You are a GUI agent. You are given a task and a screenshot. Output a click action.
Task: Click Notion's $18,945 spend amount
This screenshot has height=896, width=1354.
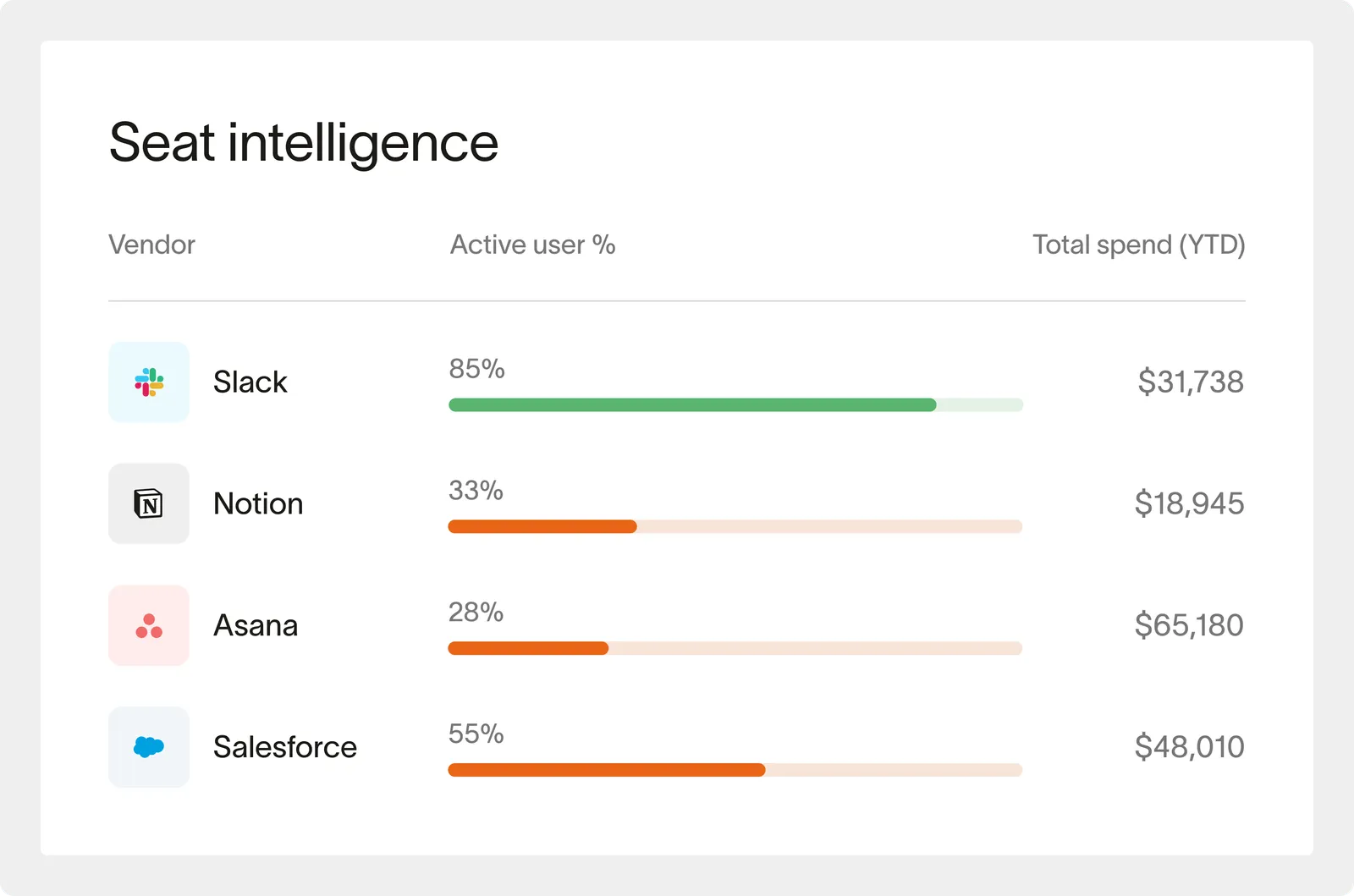1189,504
